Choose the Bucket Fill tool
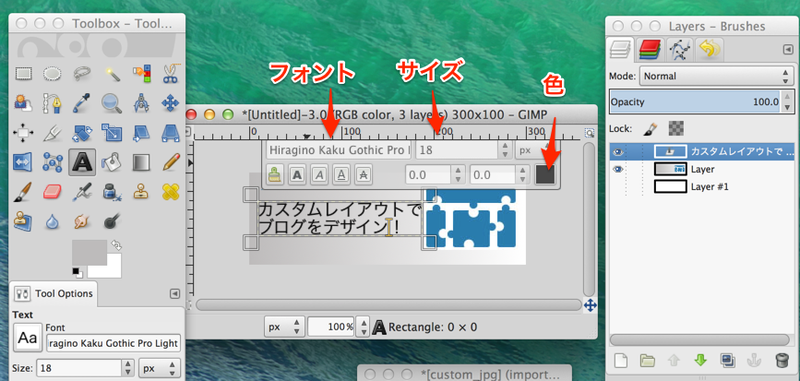Image resolution: width=800 pixels, height=381 pixels. [x=111, y=162]
